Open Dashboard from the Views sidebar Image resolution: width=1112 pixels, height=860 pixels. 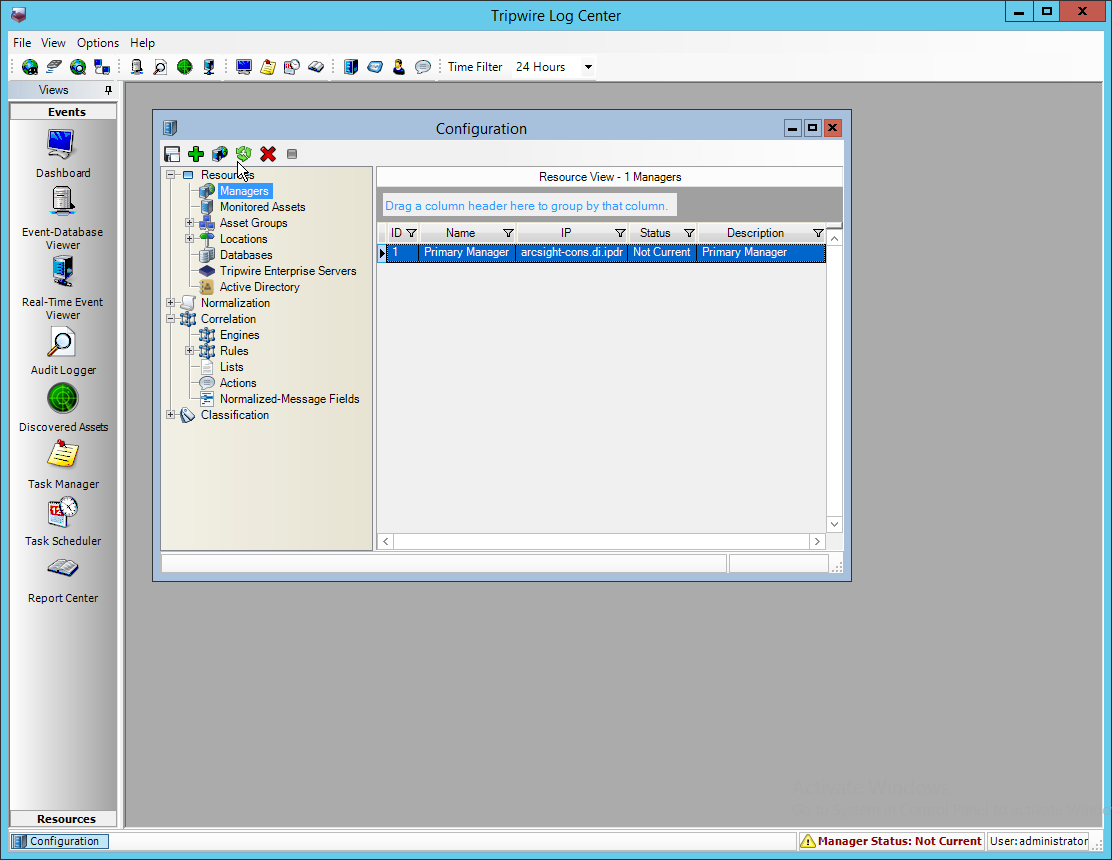[x=62, y=153]
